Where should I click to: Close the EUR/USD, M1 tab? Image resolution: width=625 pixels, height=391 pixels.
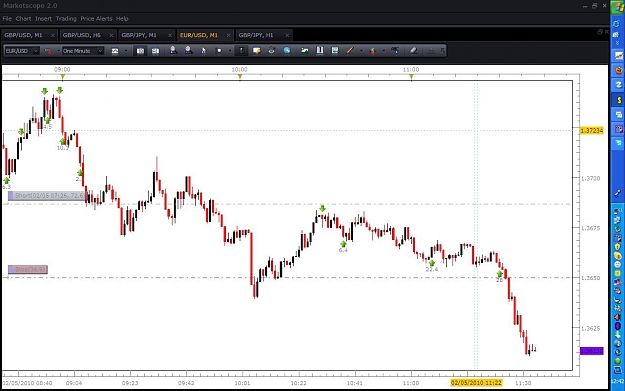coord(228,35)
